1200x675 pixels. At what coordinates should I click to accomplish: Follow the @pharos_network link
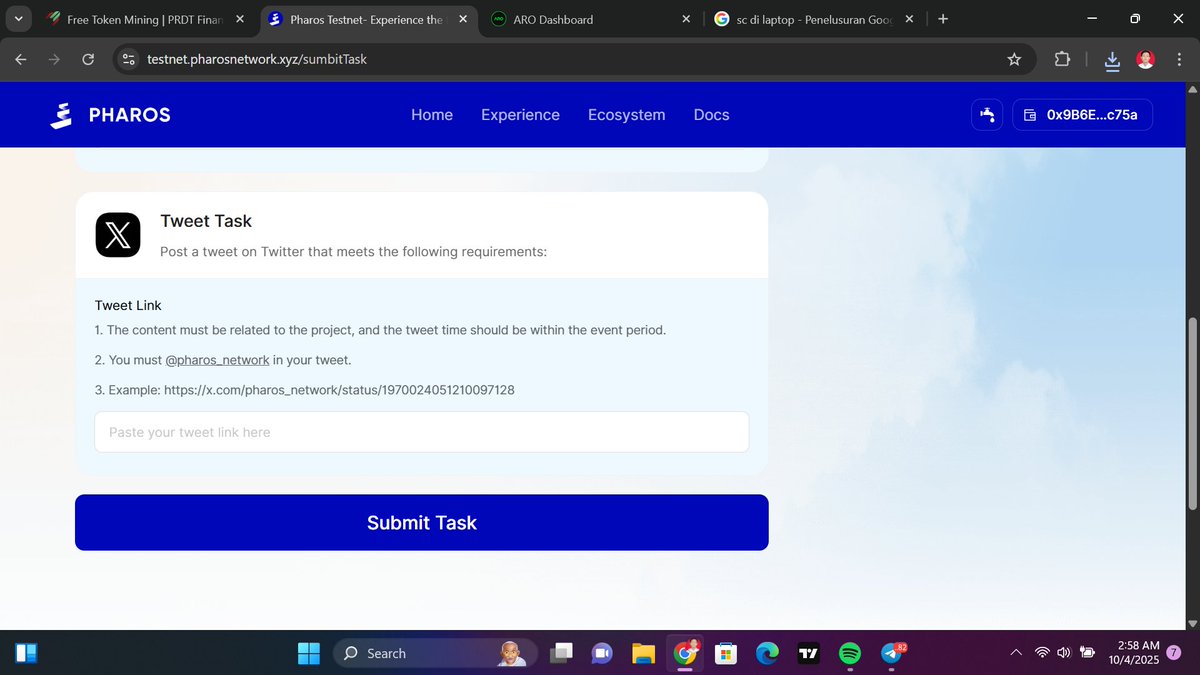coord(217,360)
